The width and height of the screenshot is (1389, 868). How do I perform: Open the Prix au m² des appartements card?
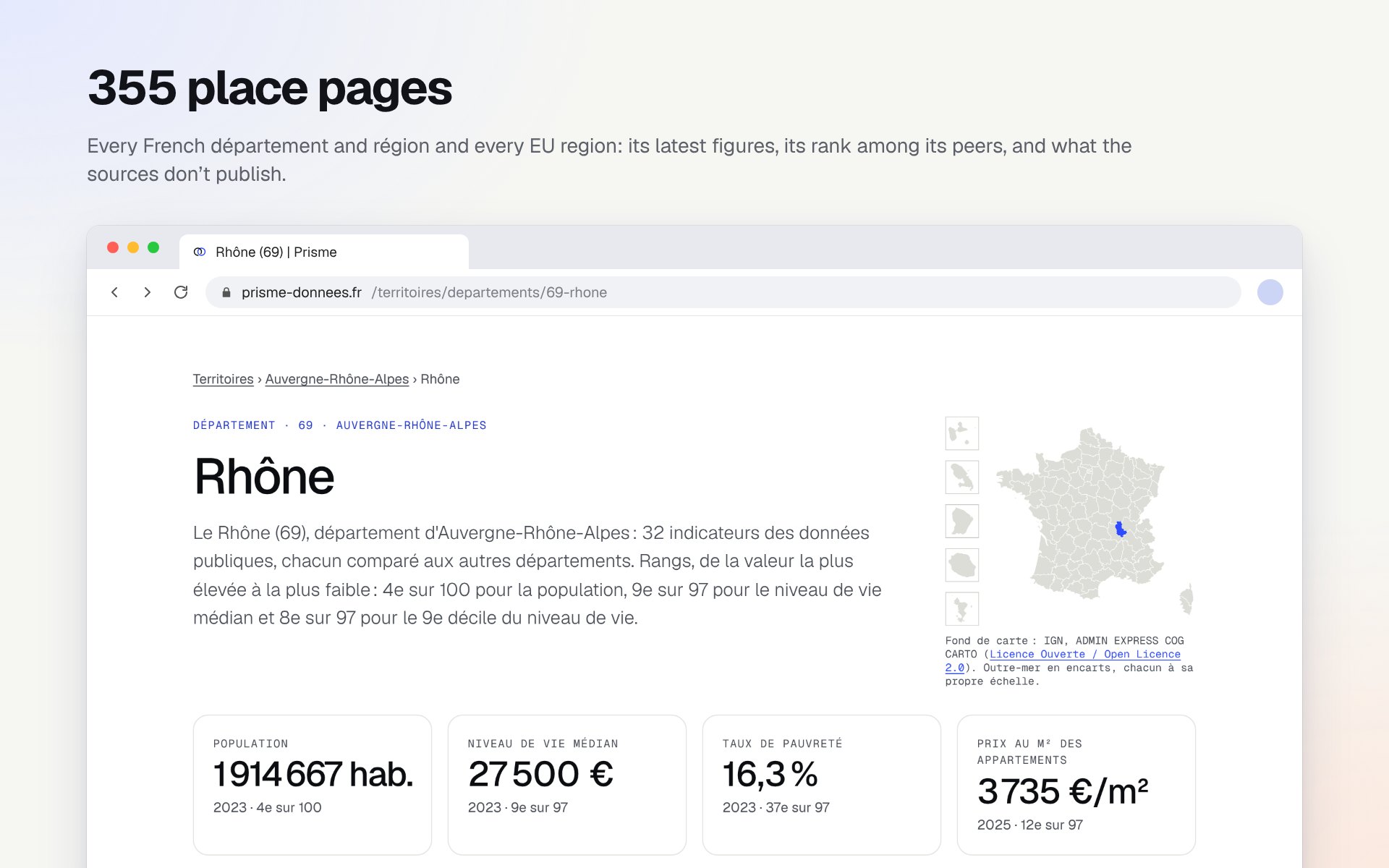(x=1076, y=785)
